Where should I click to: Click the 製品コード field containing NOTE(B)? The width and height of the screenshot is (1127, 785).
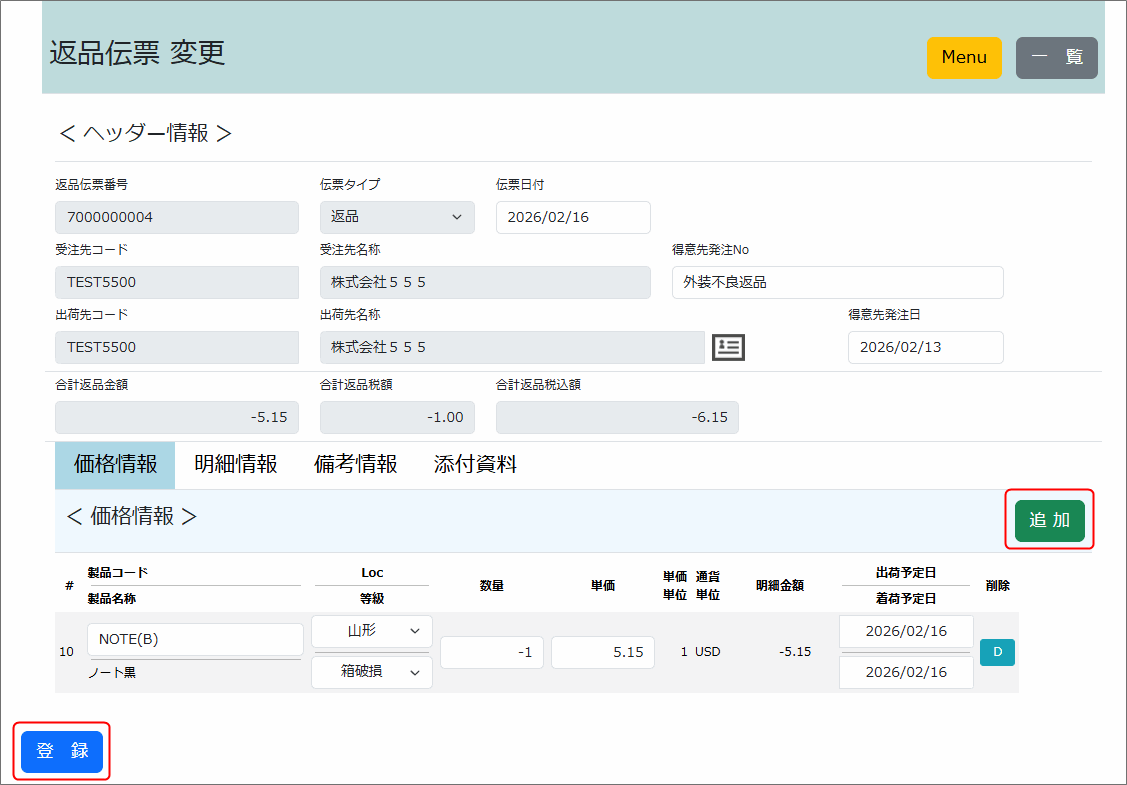coord(195,639)
